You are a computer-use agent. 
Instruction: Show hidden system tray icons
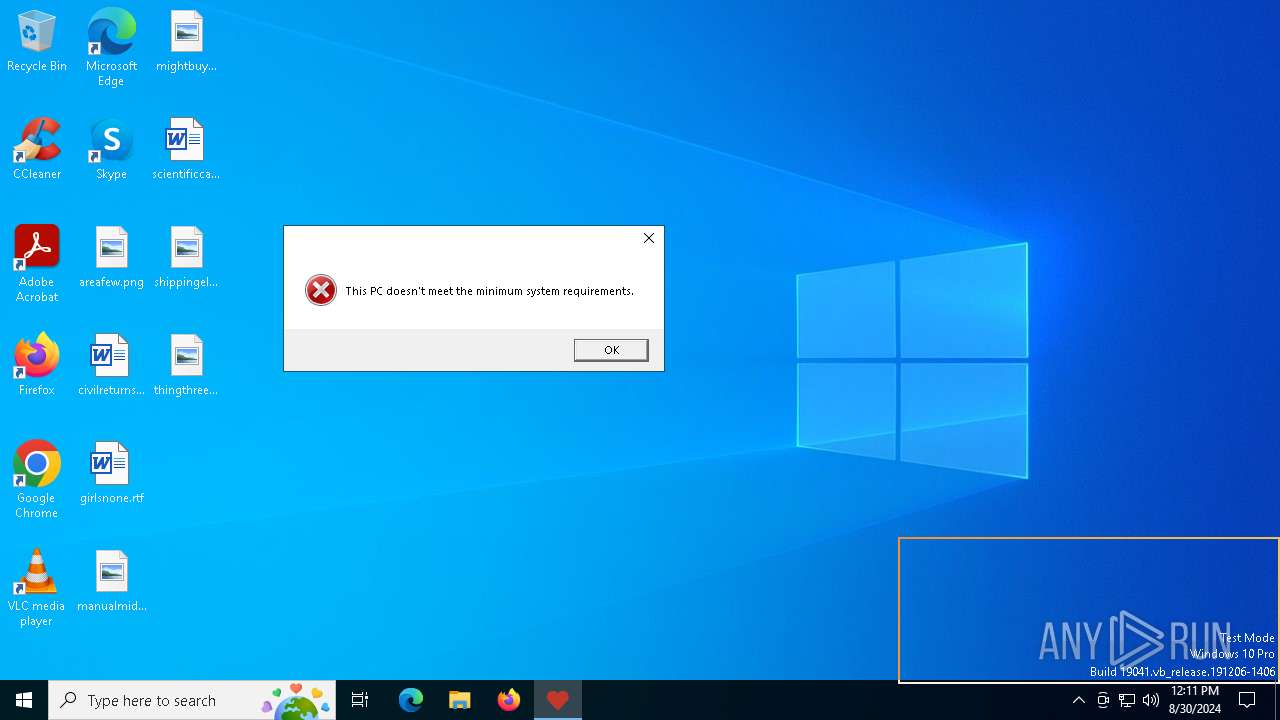tap(1078, 700)
